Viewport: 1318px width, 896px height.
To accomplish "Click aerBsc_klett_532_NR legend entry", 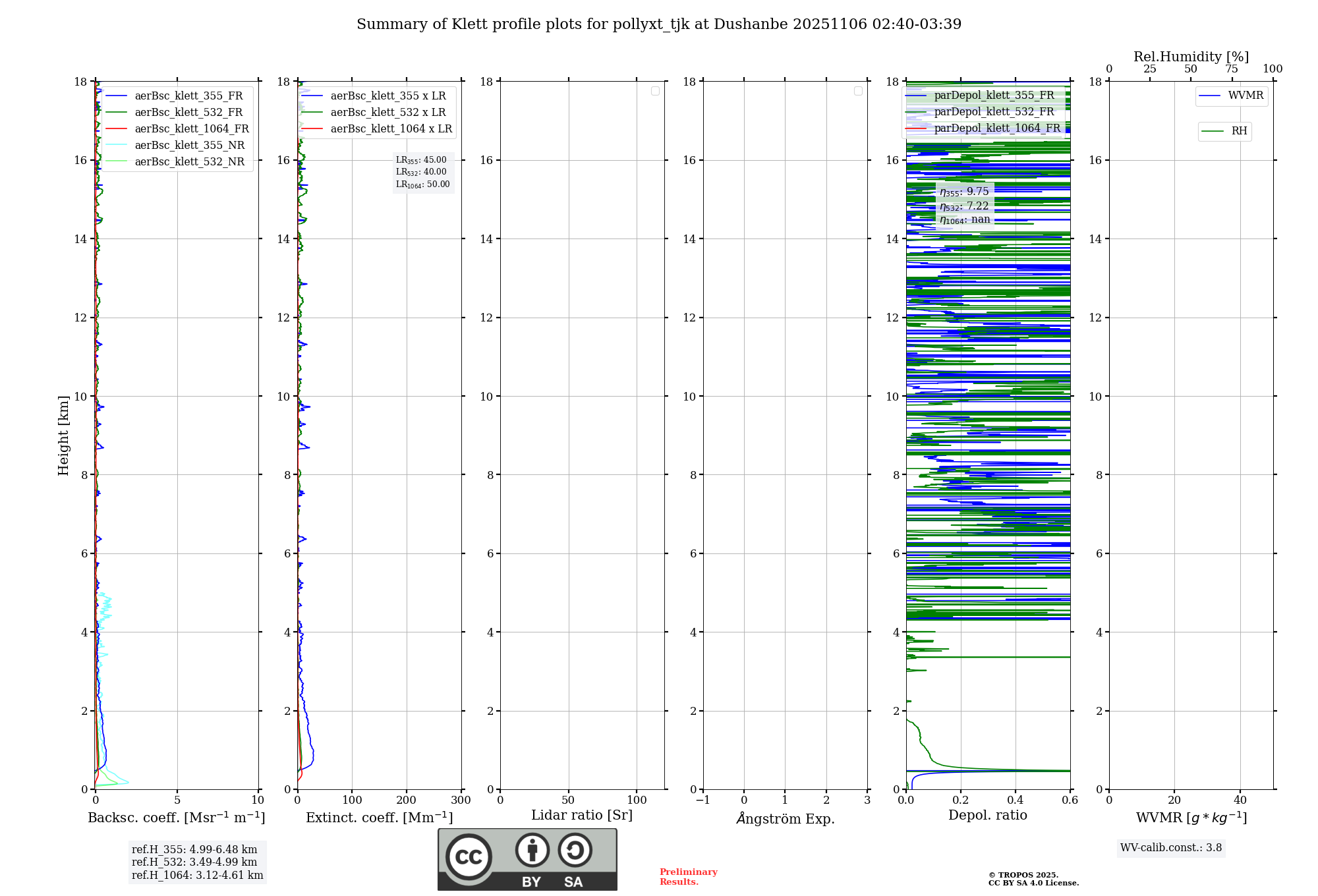I will tap(188, 162).
